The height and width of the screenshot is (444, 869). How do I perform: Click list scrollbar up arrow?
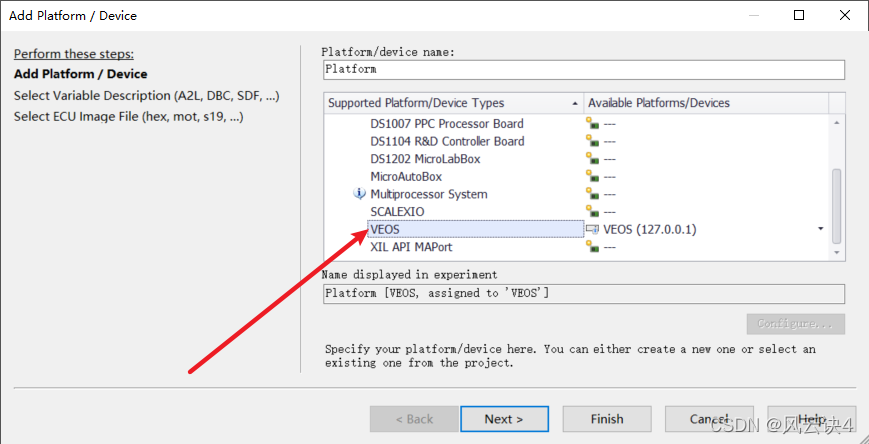tap(836, 123)
